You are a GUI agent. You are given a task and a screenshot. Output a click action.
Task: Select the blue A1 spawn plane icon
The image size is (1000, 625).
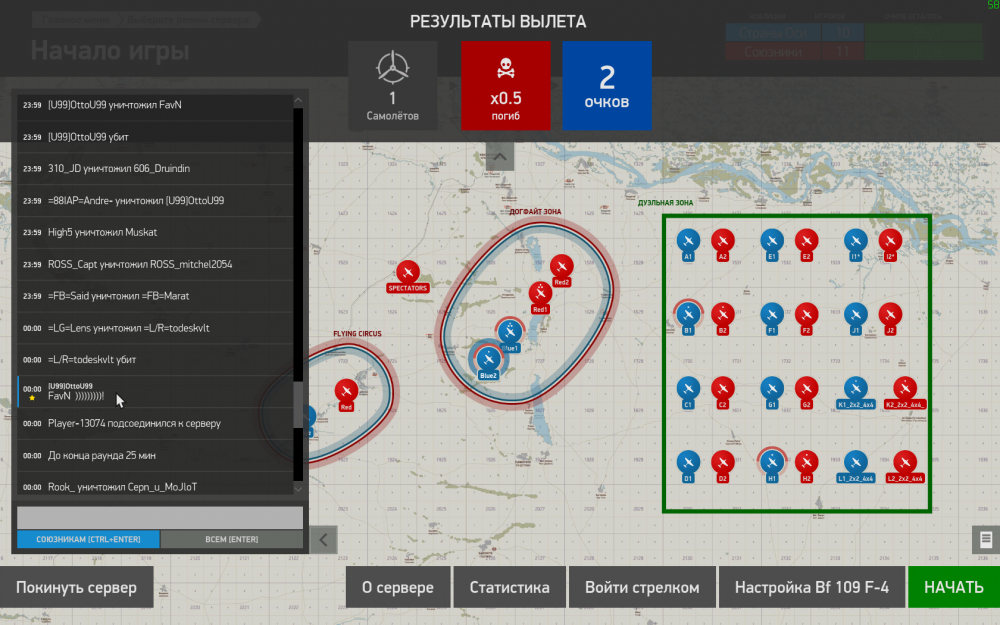click(x=687, y=240)
